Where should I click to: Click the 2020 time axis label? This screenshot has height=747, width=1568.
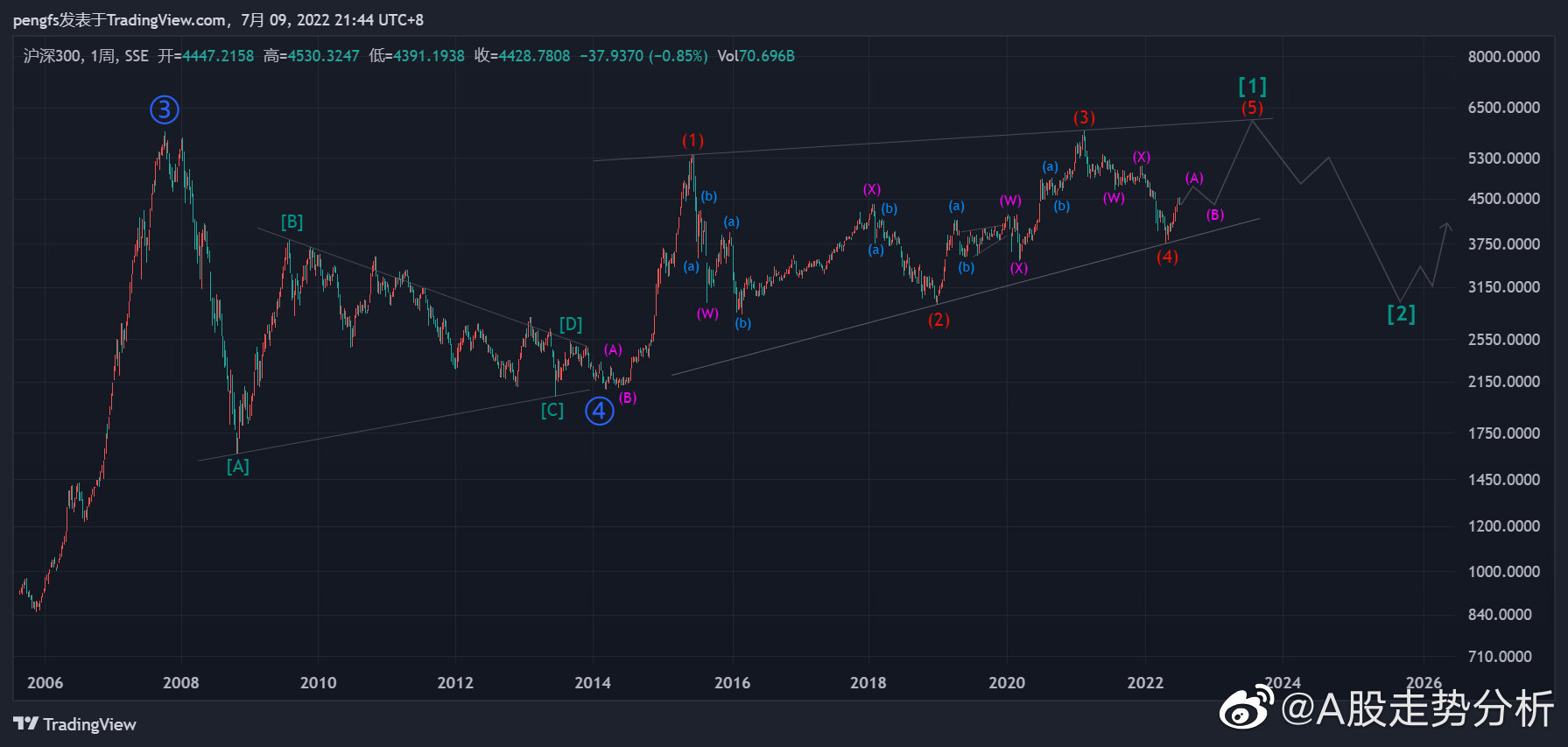[1007, 683]
